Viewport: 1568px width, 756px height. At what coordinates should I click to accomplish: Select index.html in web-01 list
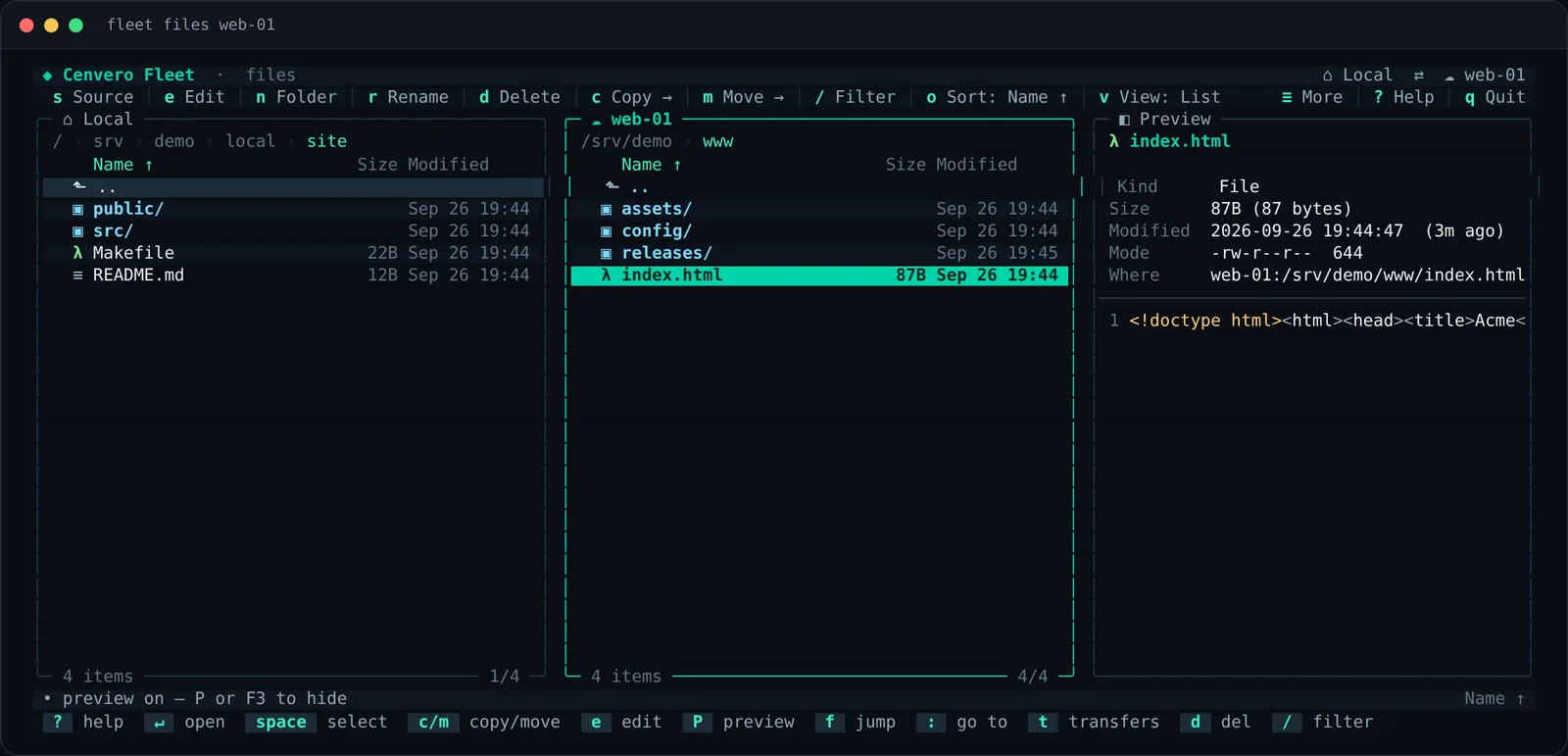tap(819, 276)
